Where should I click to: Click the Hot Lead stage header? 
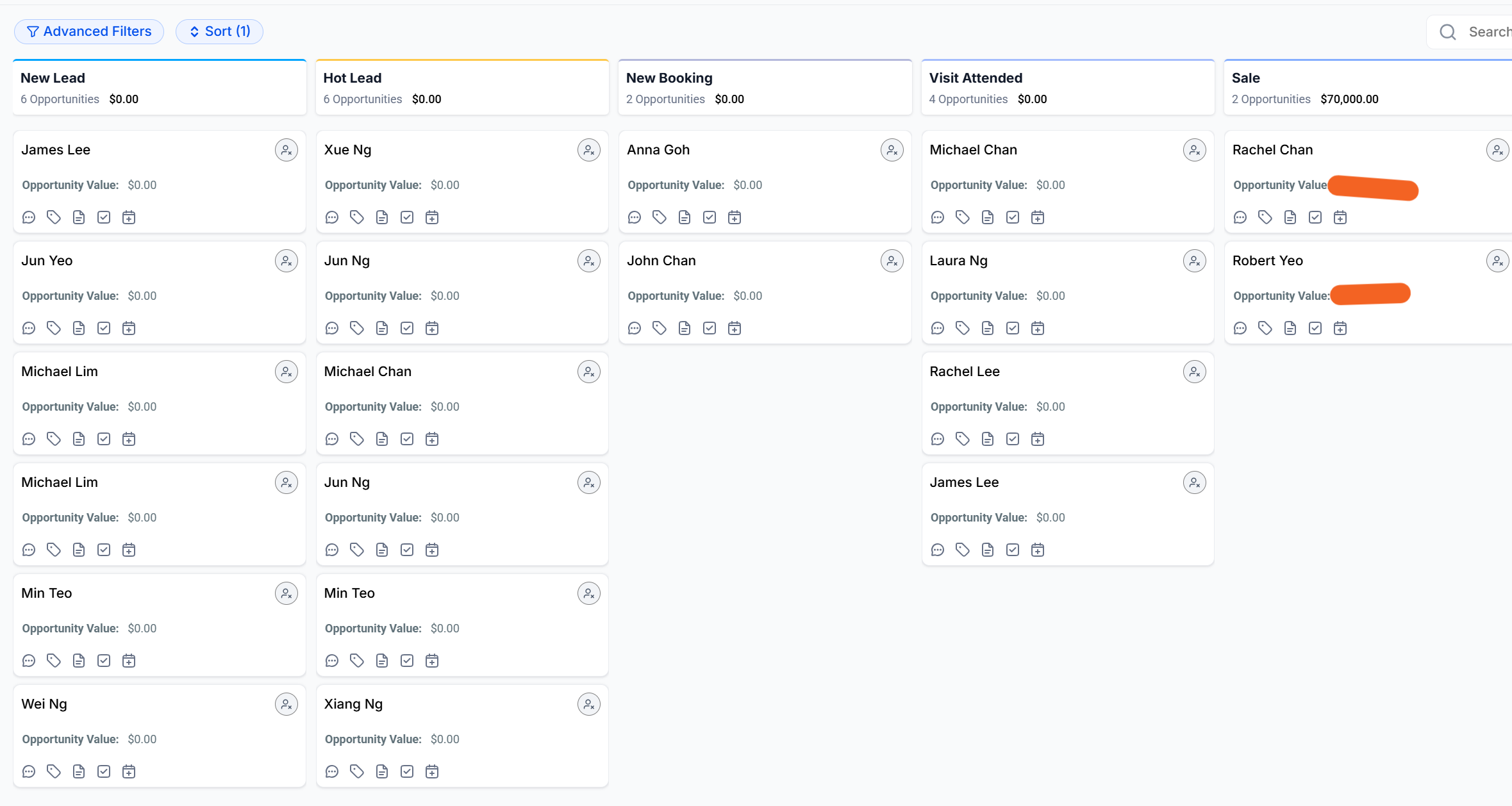(x=353, y=78)
